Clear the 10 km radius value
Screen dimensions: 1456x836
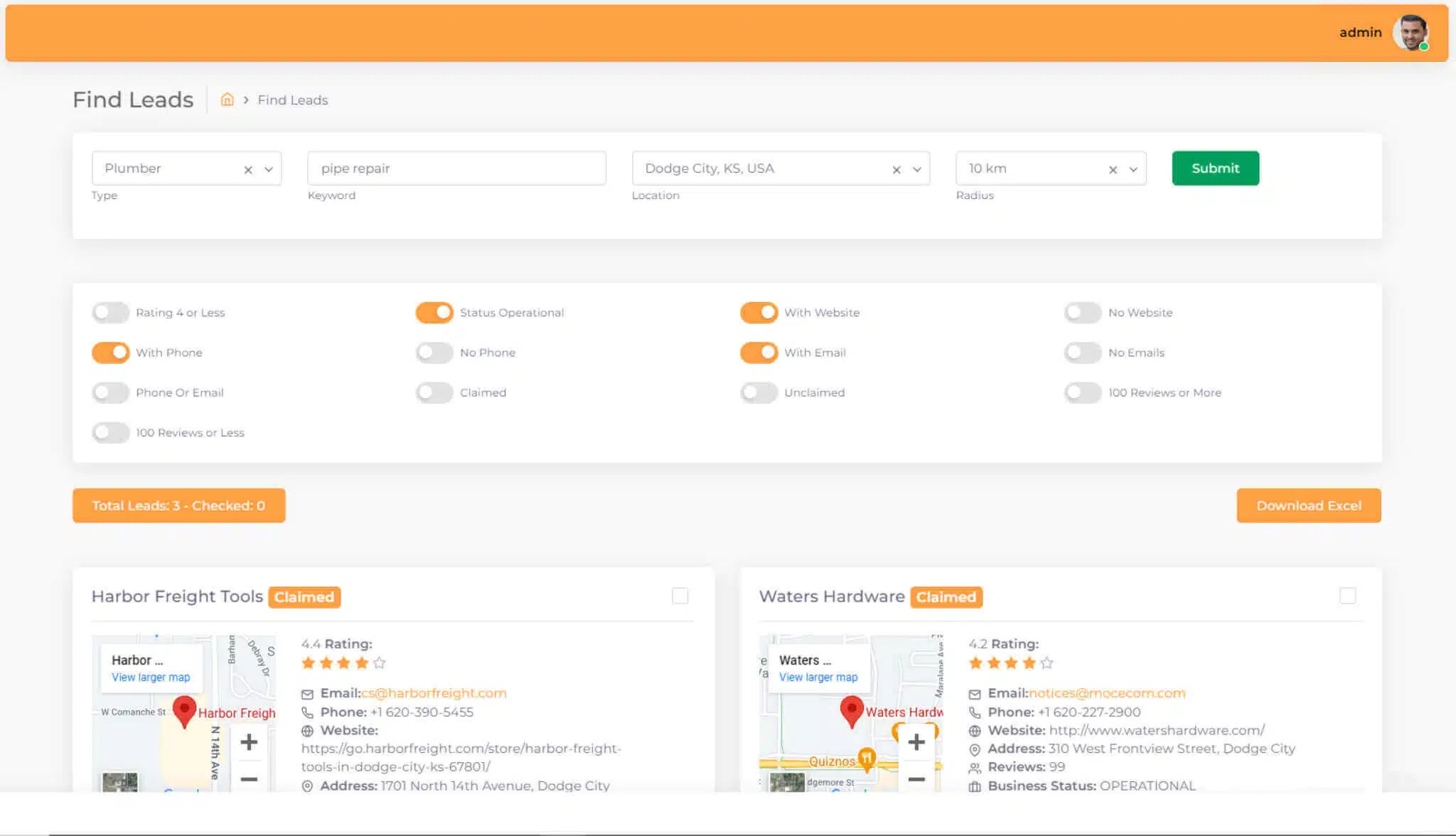pos(1113,169)
